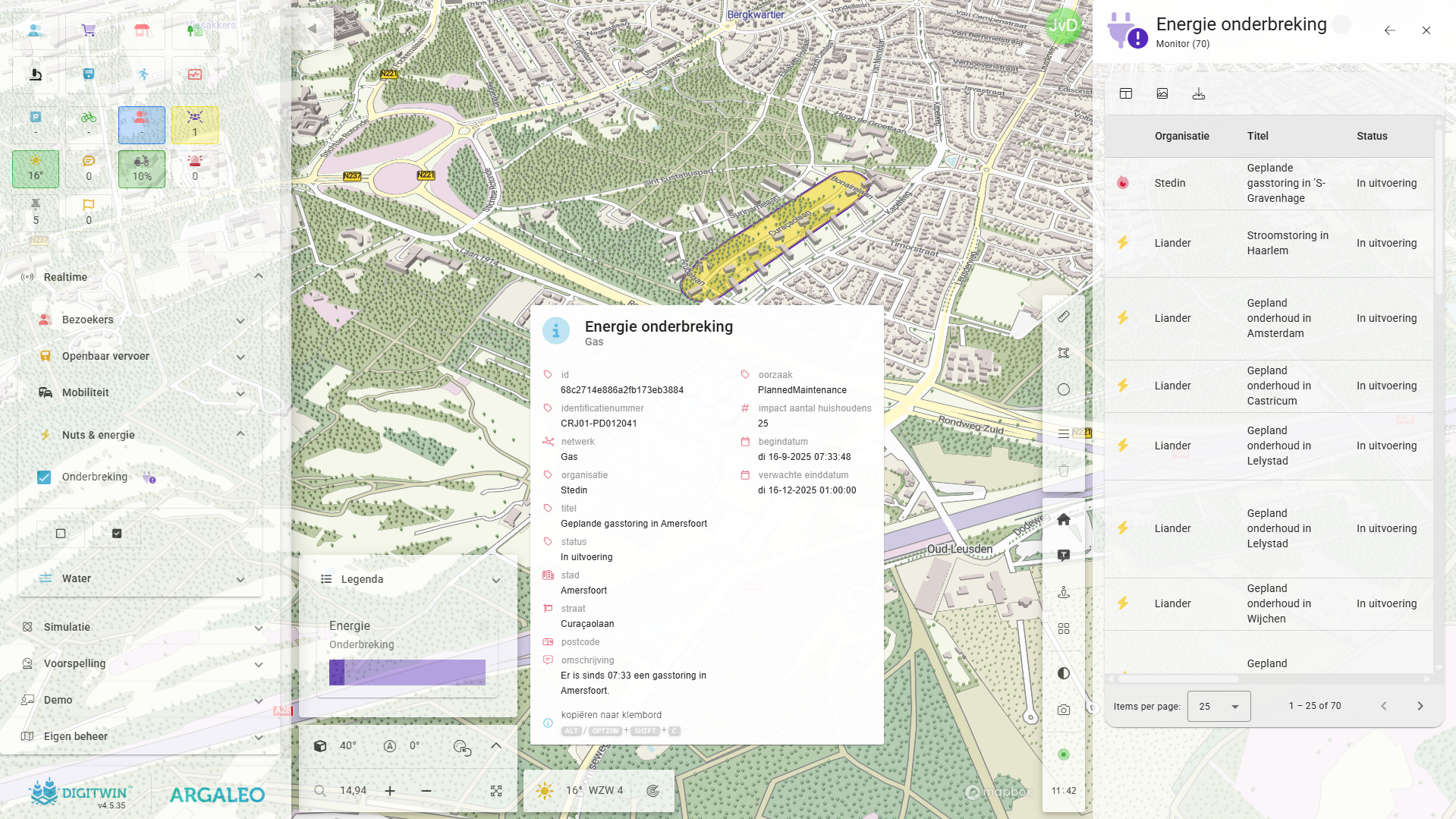The height and width of the screenshot is (819, 1456).
Task: Open the Voorspelling menu section
Action: [142, 663]
